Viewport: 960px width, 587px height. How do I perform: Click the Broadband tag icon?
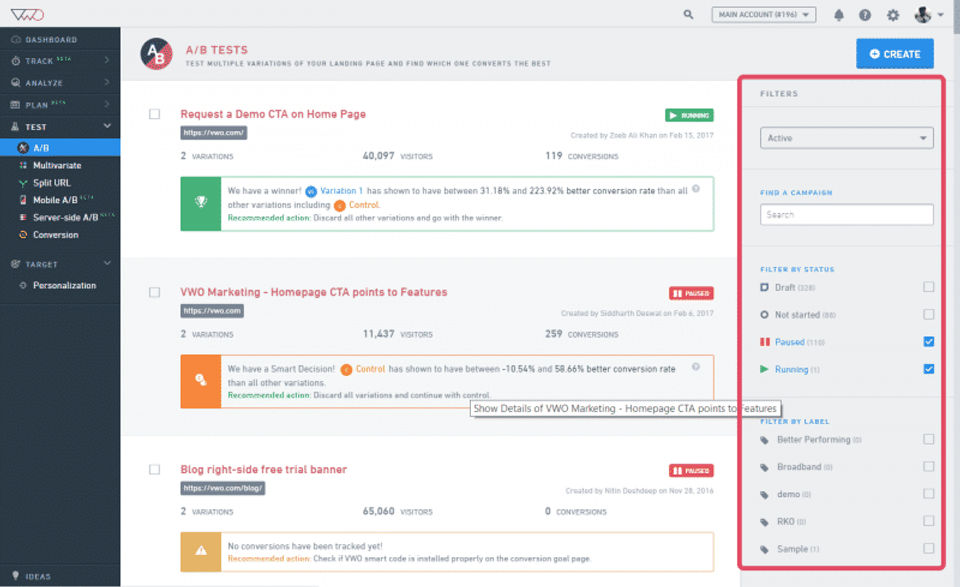tap(764, 467)
